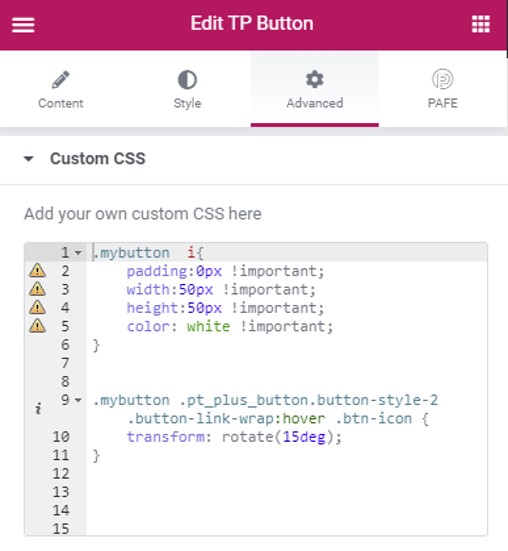This screenshot has height=551, width=508.
Task: Place cursor in transform rotate line
Action: tap(234, 437)
